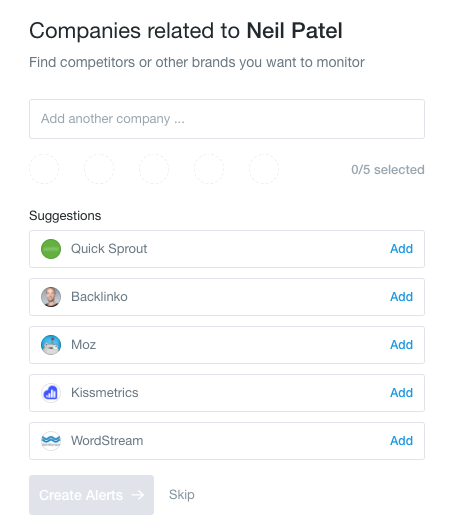Click the WordStream wave logo icon
Viewport: 464px width, 532px height.
[51, 441]
